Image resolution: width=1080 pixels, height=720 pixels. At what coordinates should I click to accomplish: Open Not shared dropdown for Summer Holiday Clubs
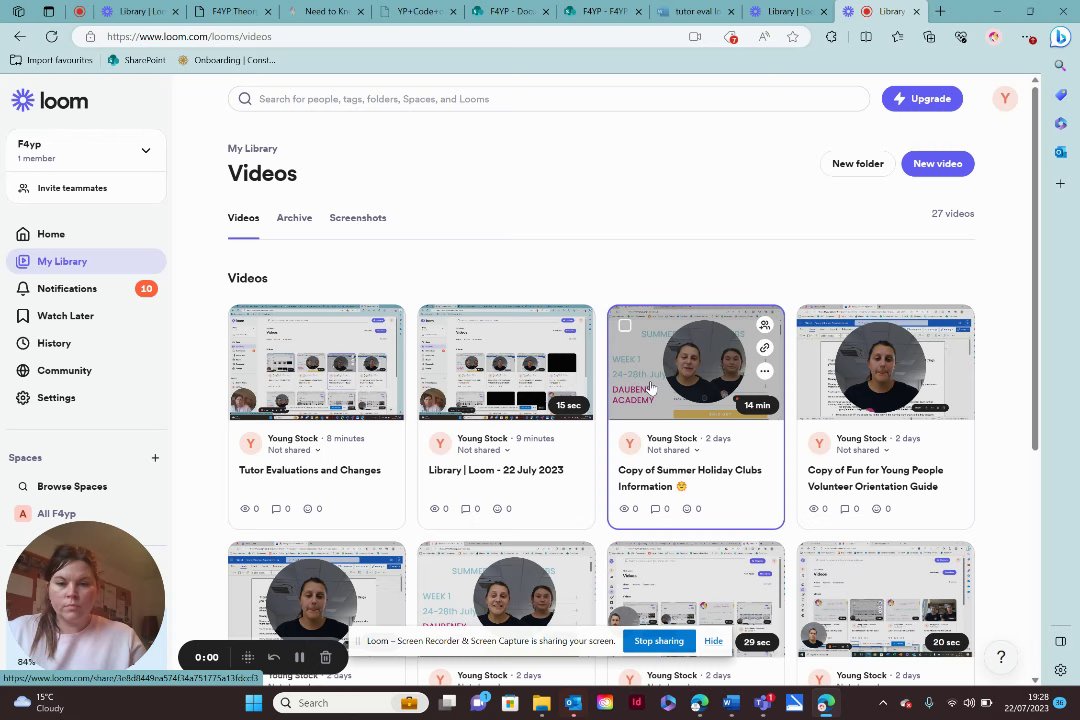[673, 450]
